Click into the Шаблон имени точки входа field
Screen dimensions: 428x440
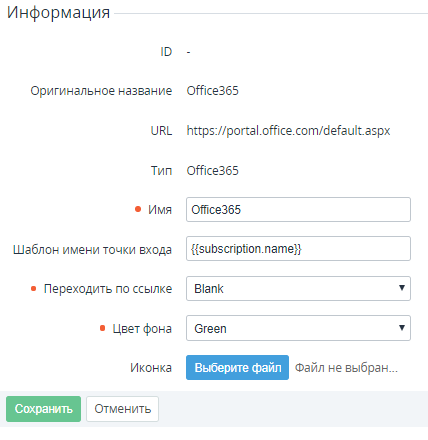tap(298, 249)
